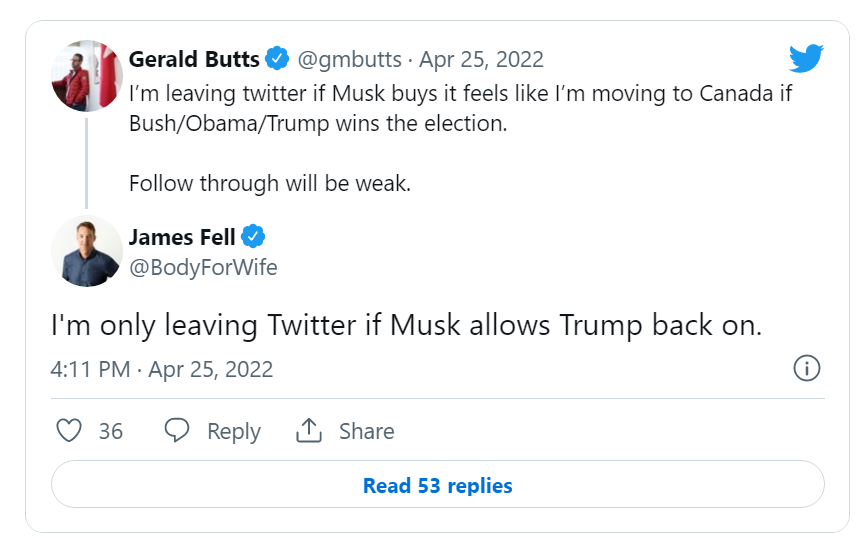Open James Fell's profile picture
This screenshot has width=862, height=538.
pyautogui.click(x=87, y=252)
